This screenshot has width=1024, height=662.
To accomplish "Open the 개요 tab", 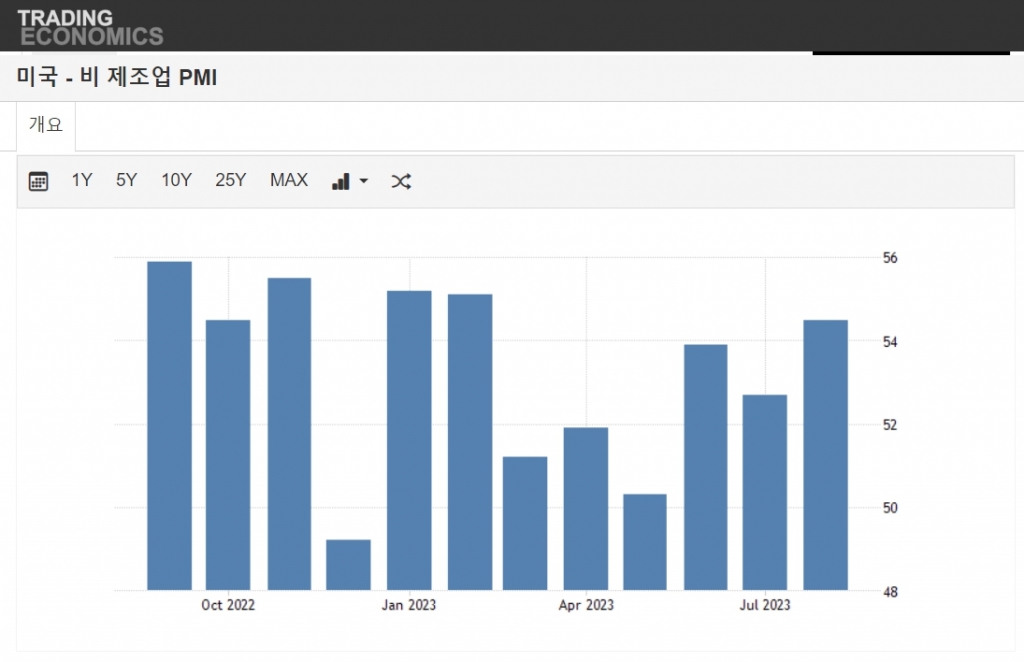I will 46,125.
